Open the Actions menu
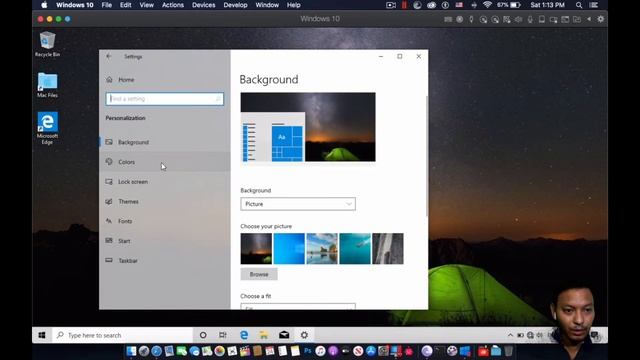 click(x=173, y=5)
